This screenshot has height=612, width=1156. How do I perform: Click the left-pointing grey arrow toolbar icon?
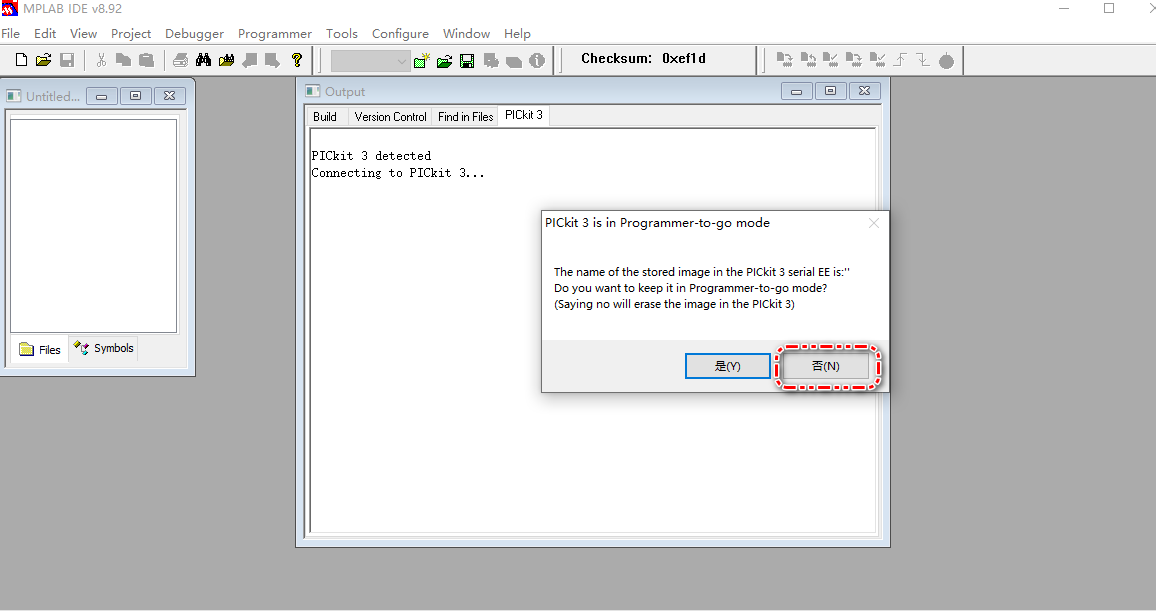point(250,60)
